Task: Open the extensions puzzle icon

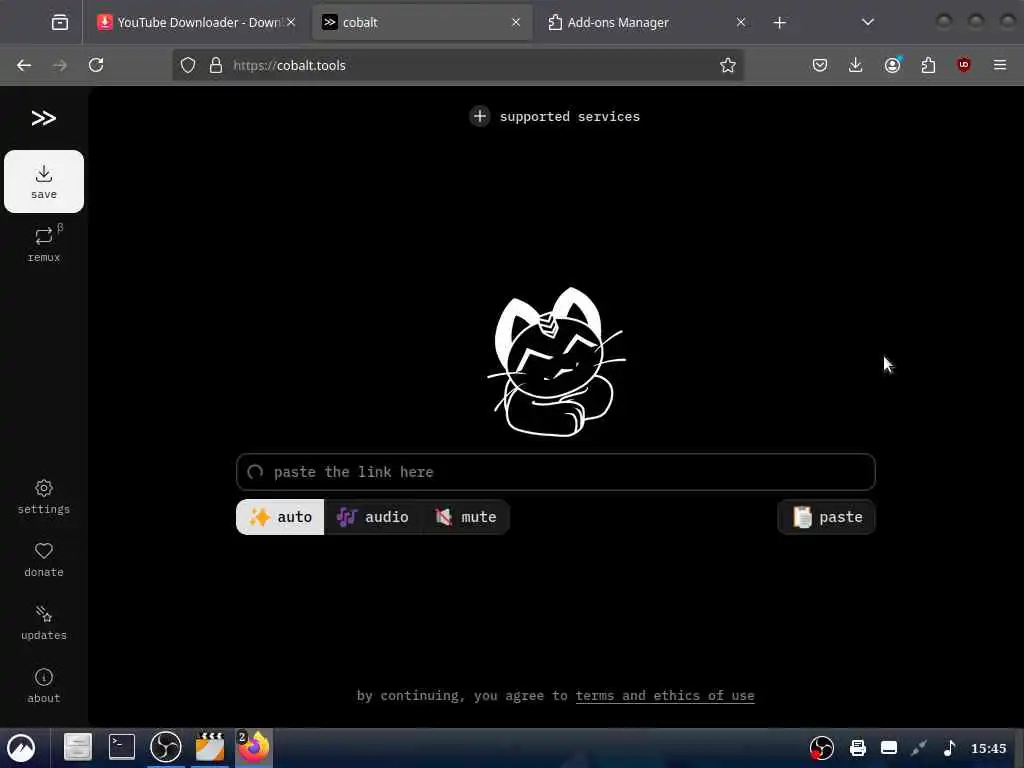Action: pos(928,65)
